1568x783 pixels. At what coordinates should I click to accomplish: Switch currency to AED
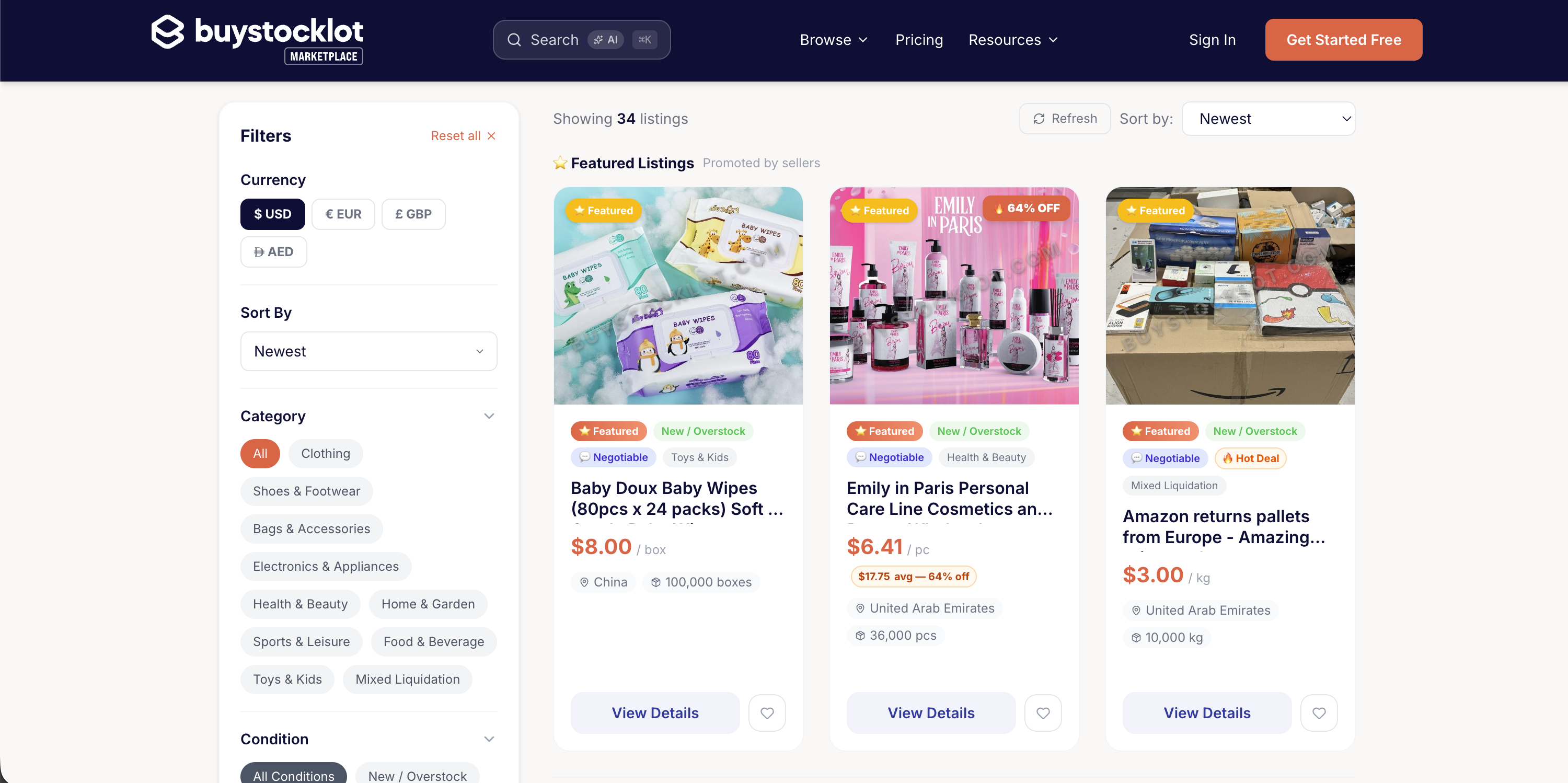tap(273, 251)
